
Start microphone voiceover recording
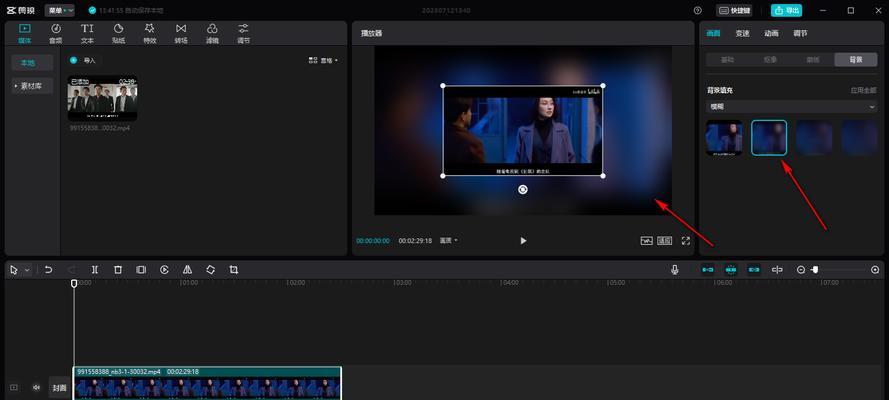pyautogui.click(x=675, y=270)
